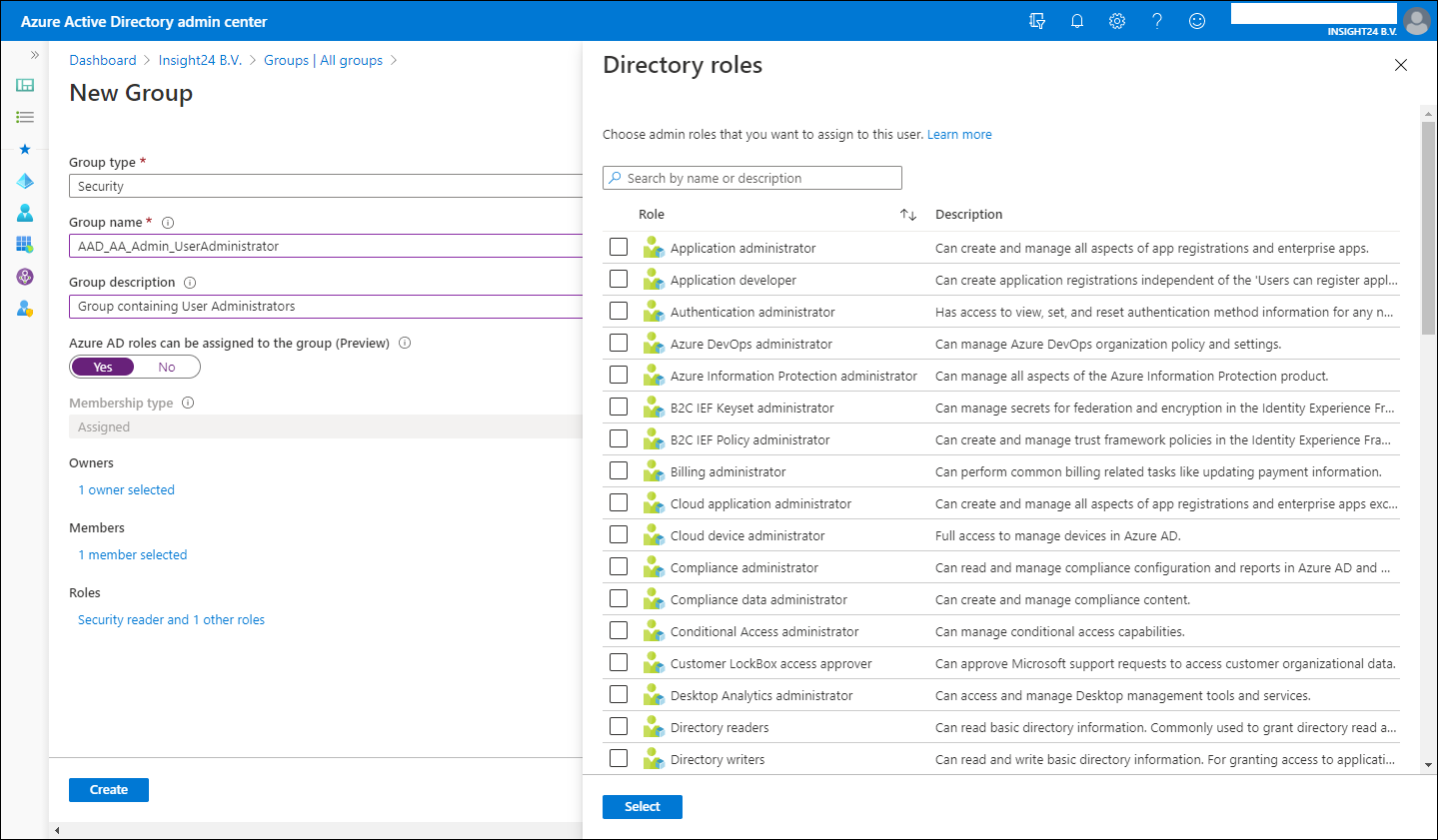This screenshot has height=840, width=1438.
Task: Check the Compliance administrator checkbox
Action: click(619, 566)
